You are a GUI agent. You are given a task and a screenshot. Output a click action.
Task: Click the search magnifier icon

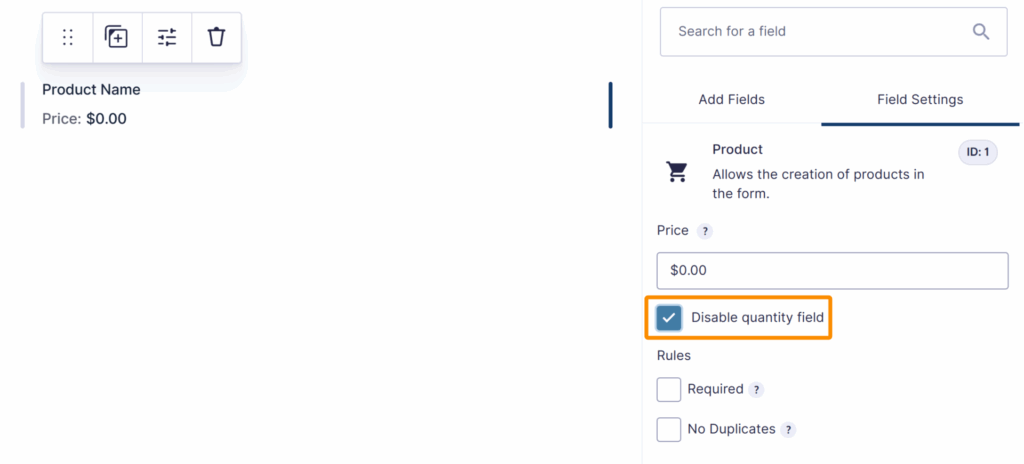(x=981, y=31)
